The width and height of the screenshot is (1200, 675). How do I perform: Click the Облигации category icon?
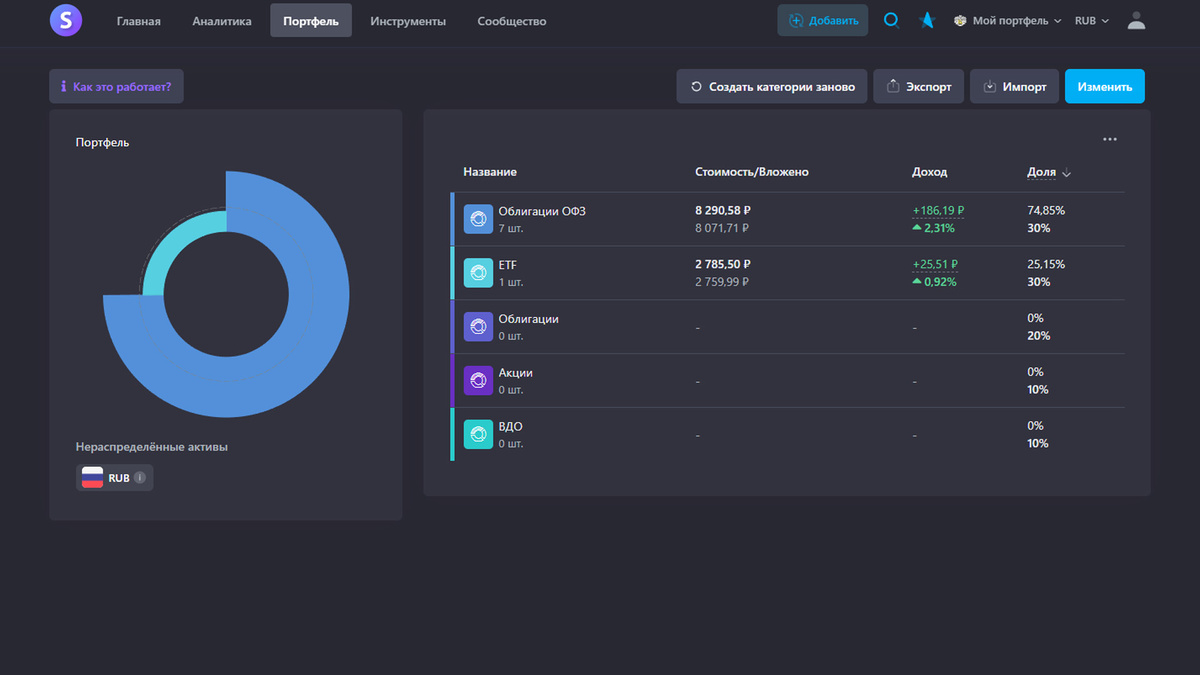point(478,326)
